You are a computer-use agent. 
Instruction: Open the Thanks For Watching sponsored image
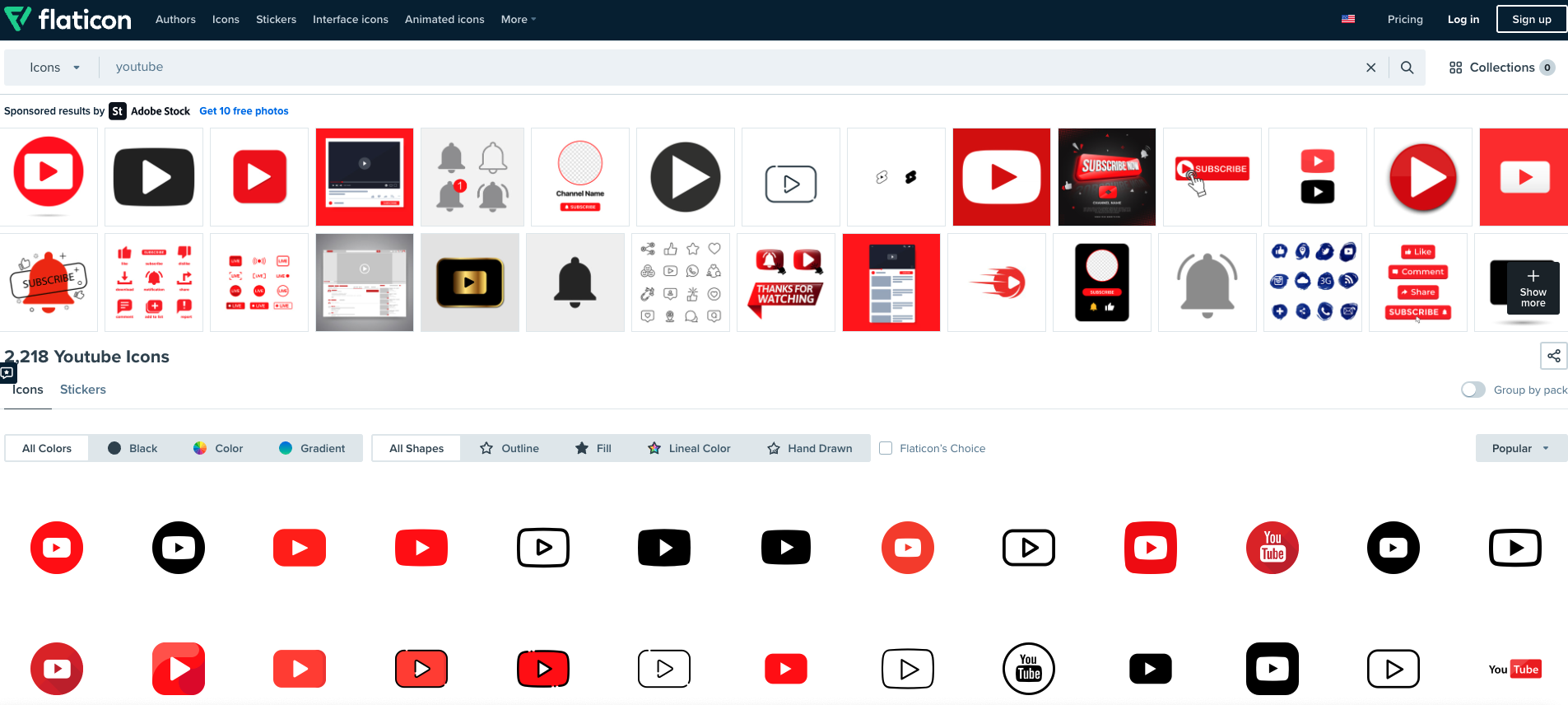click(x=786, y=282)
